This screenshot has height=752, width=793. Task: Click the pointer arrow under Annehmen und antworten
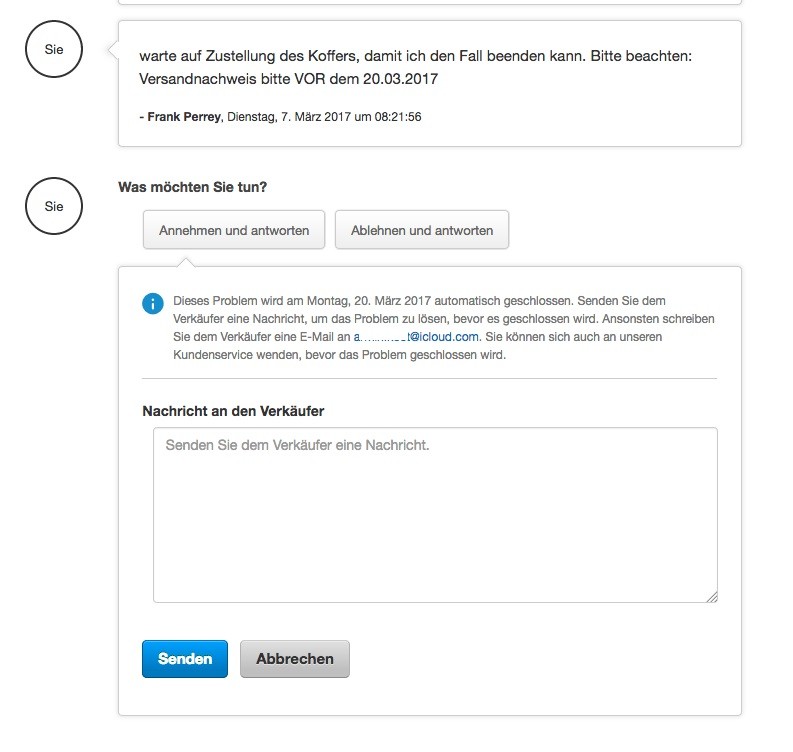186,262
